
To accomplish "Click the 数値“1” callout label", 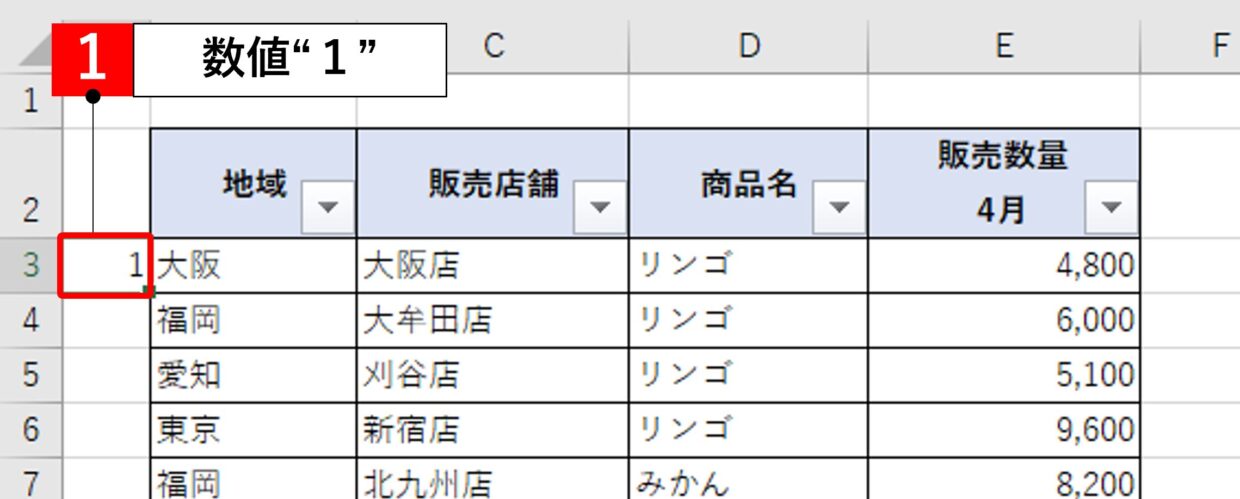I will [x=290, y=60].
